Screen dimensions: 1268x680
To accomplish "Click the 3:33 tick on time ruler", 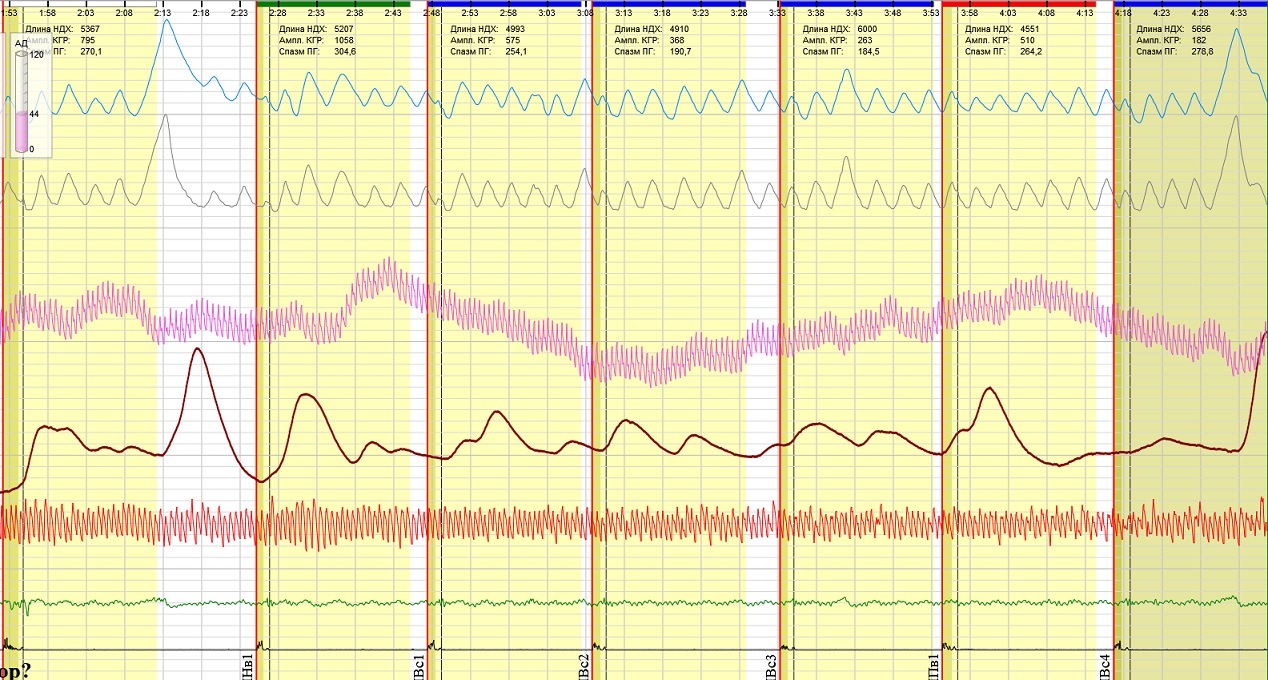I will point(777,14).
